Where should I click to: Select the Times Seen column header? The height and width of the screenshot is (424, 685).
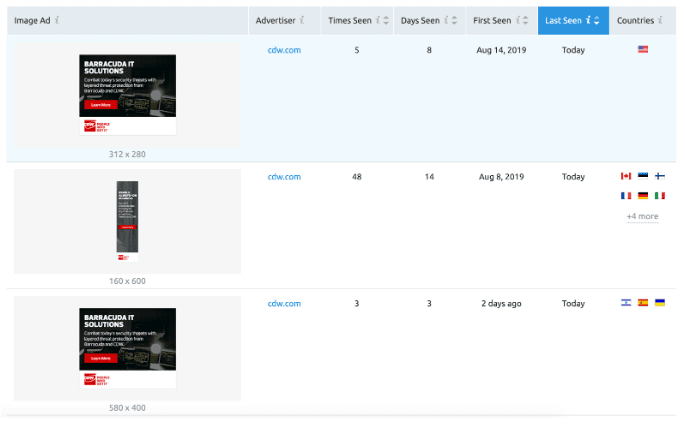point(357,21)
